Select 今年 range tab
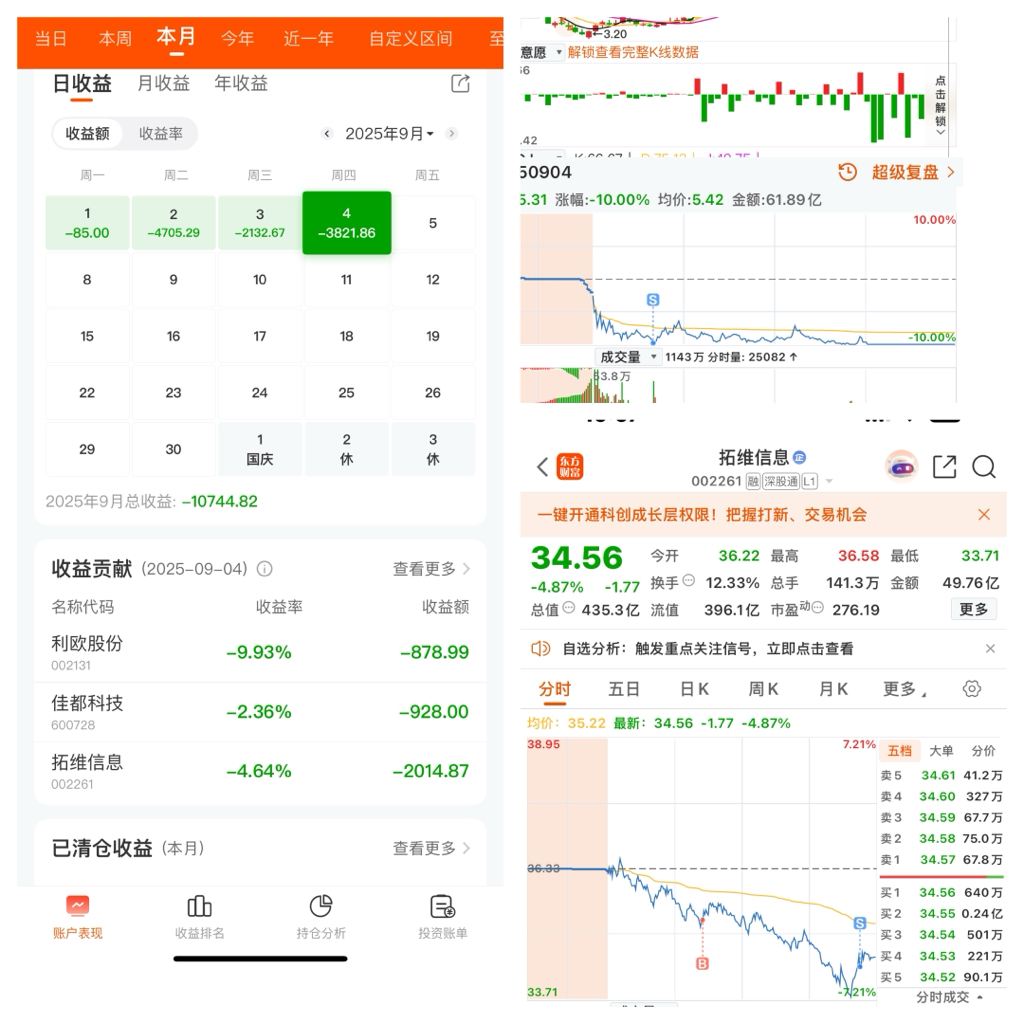The height and width of the screenshot is (1024, 1024). pos(237,39)
